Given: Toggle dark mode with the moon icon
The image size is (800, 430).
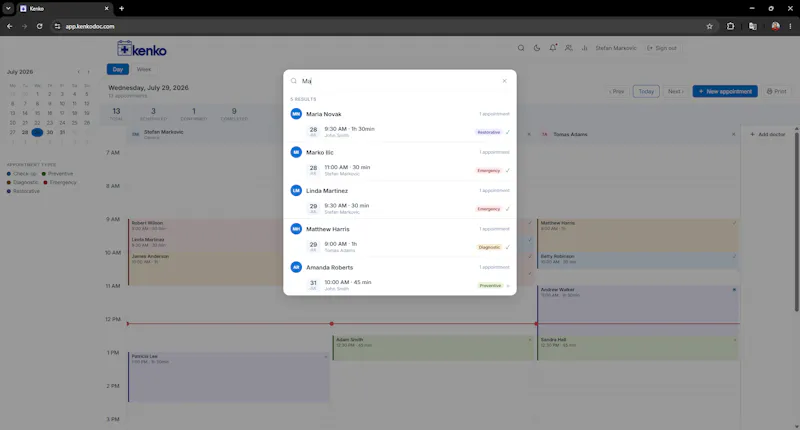Looking at the screenshot, I should [537, 48].
